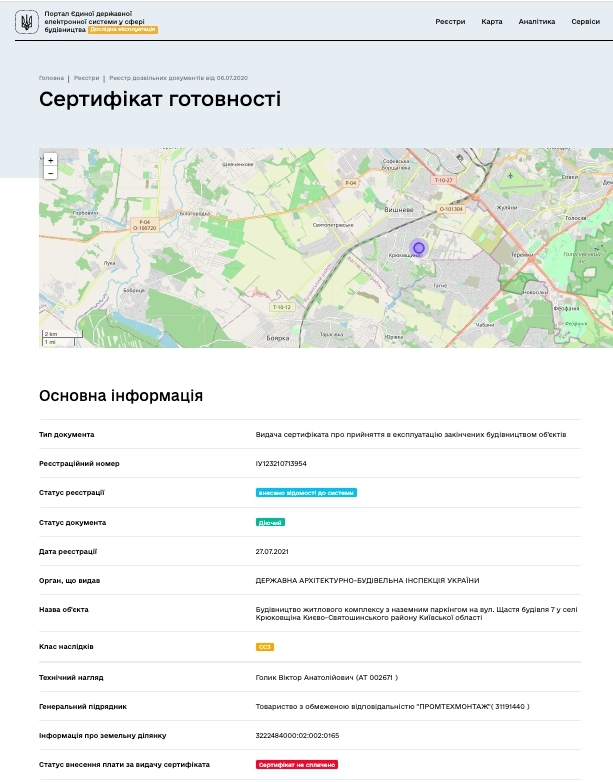
Task: Go to Головна breadcrumb
Action: pos(51,78)
